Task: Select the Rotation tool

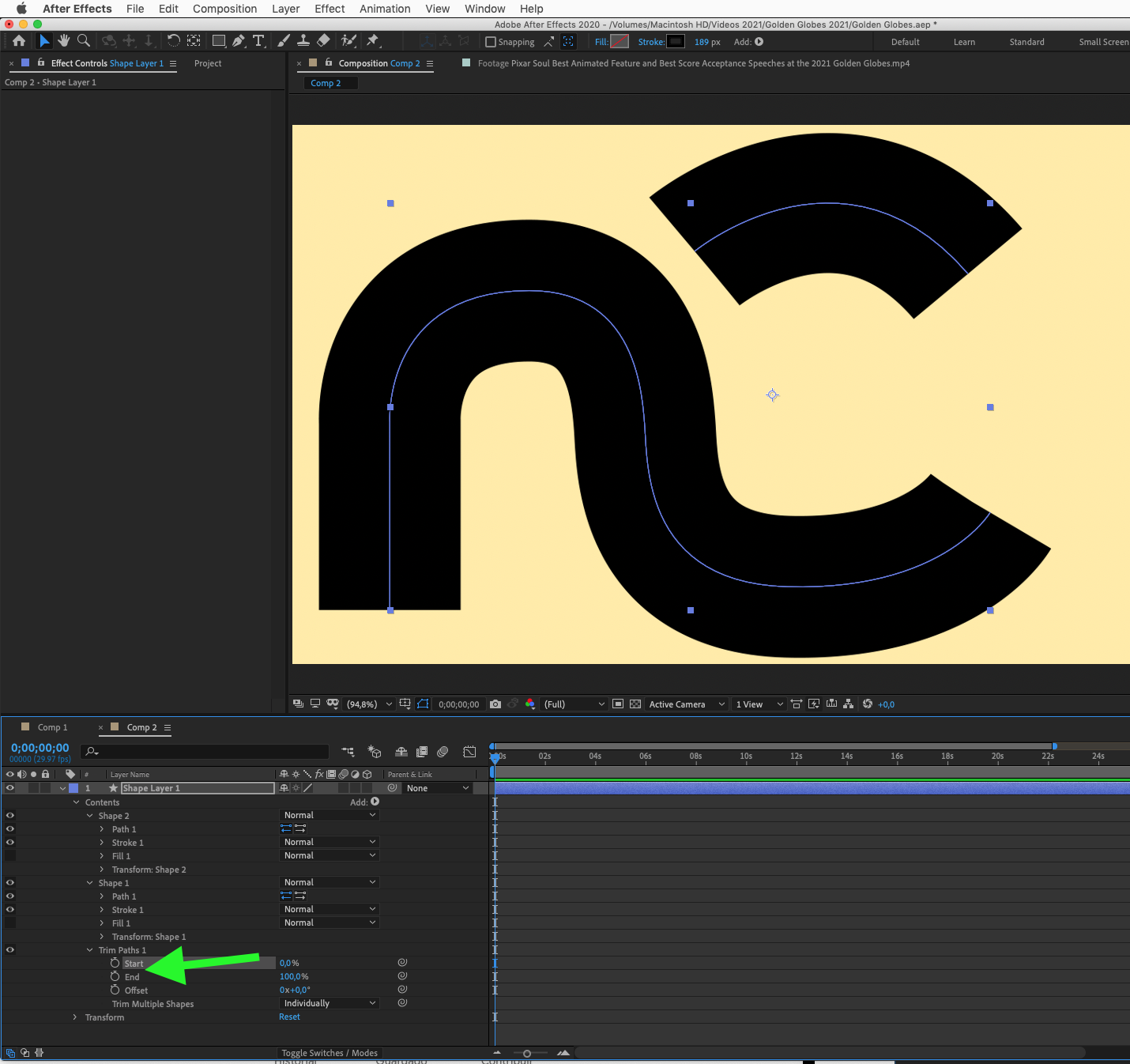Action: coord(173,40)
